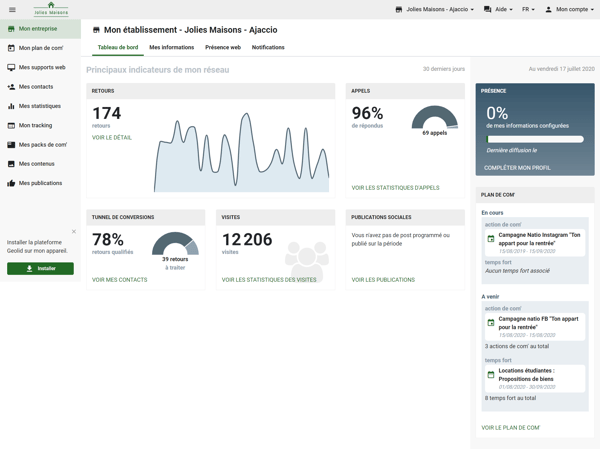Select the Mes contacts people icon
Screen dimensions: 600x449
coord(11,87)
